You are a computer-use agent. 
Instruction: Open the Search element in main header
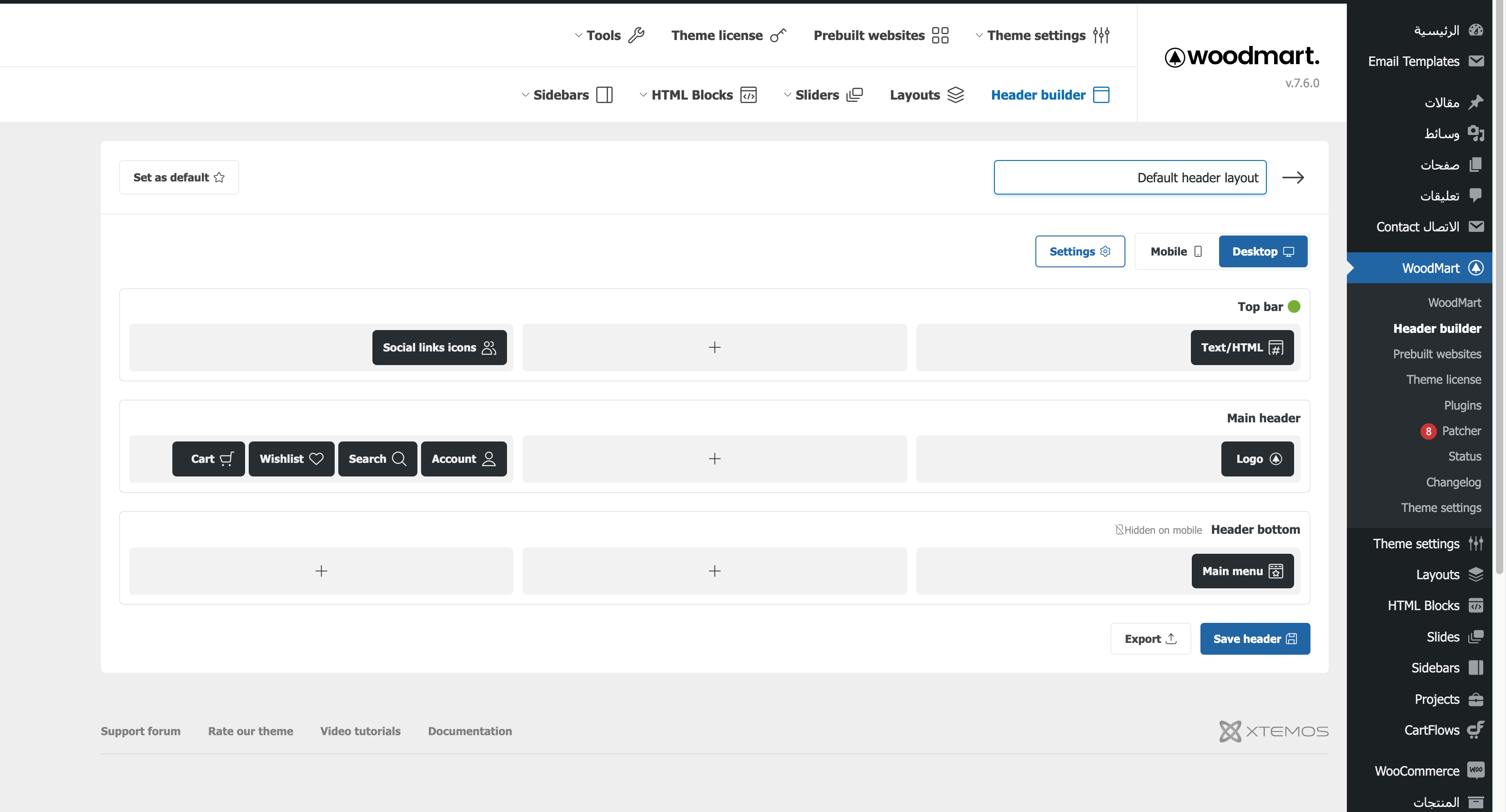coord(377,459)
